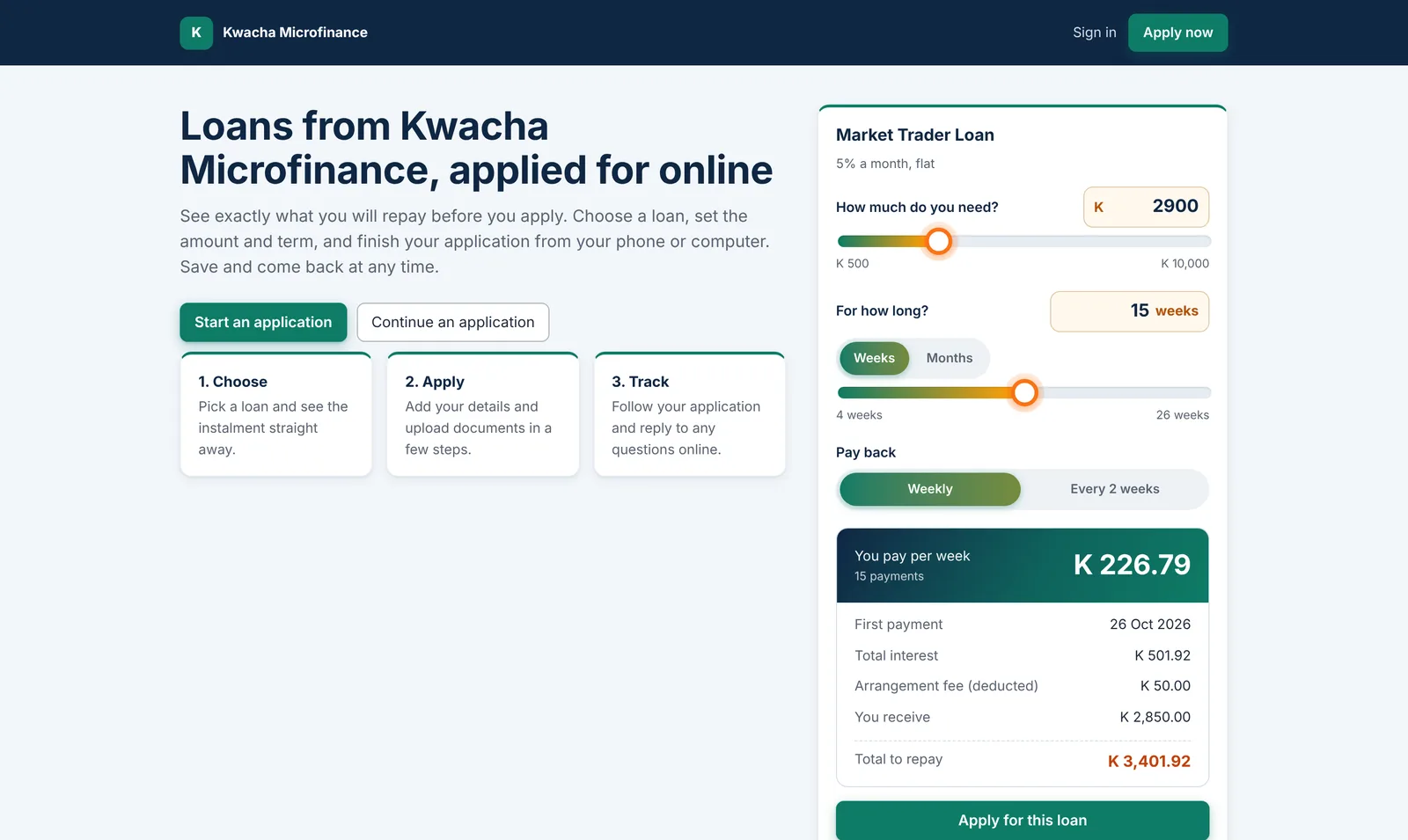Click the loan amount input showing 2900
Screen dimensions: 1408x840
pyautogui.click(x=1146, y=207)
